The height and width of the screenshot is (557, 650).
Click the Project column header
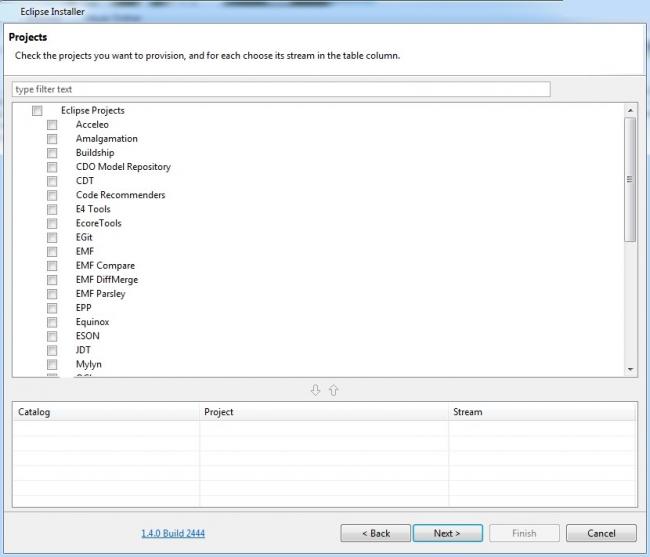point(324,412)
